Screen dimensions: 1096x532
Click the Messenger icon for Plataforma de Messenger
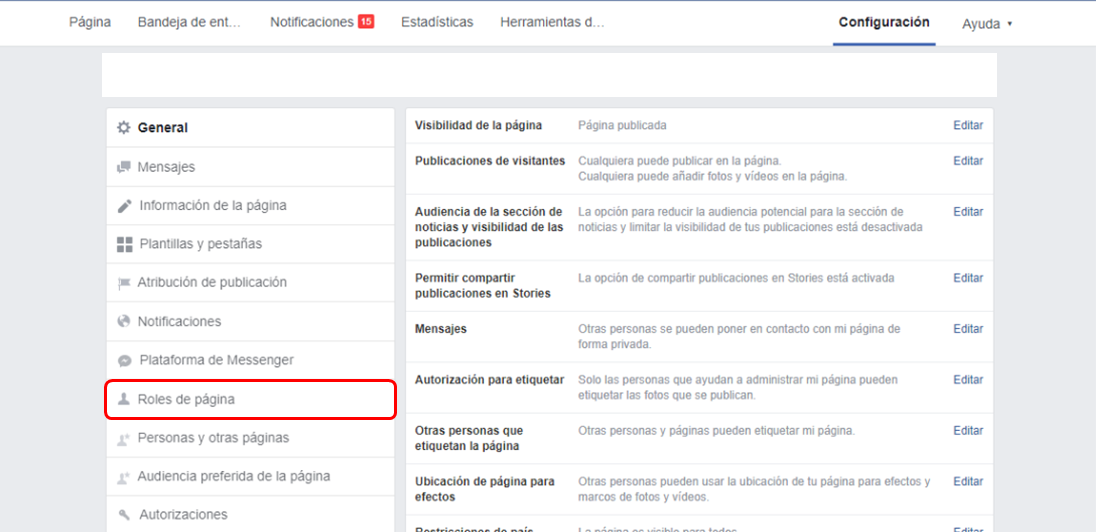(124, 361)
